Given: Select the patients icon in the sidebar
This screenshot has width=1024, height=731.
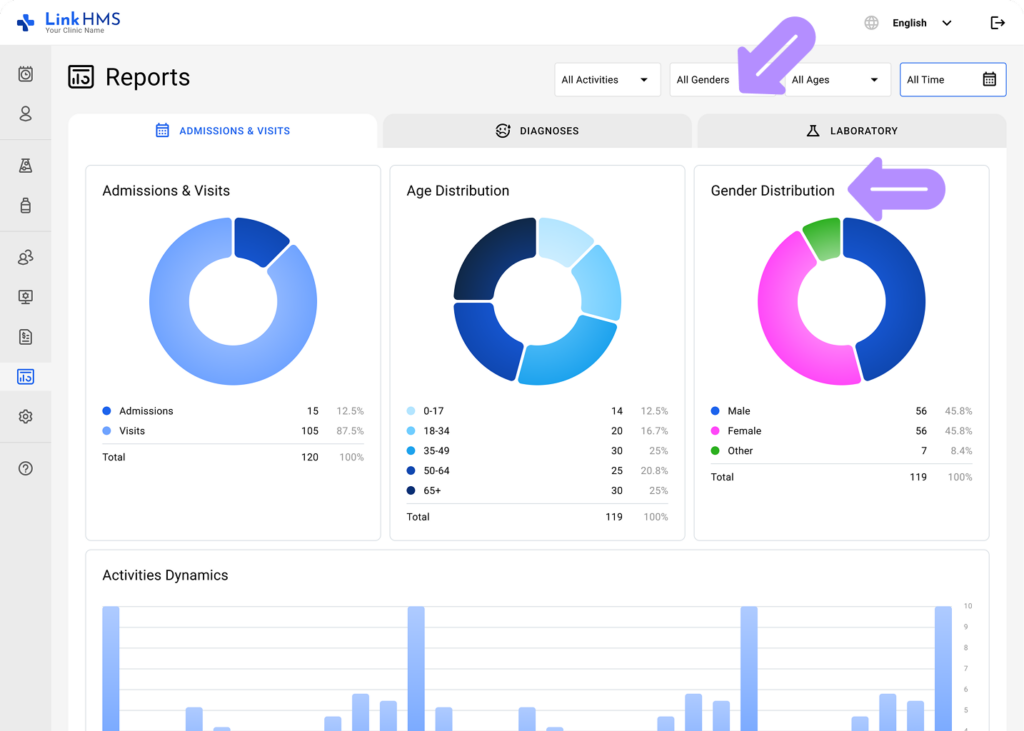Looking at the screenshot, I should point(24,114).
